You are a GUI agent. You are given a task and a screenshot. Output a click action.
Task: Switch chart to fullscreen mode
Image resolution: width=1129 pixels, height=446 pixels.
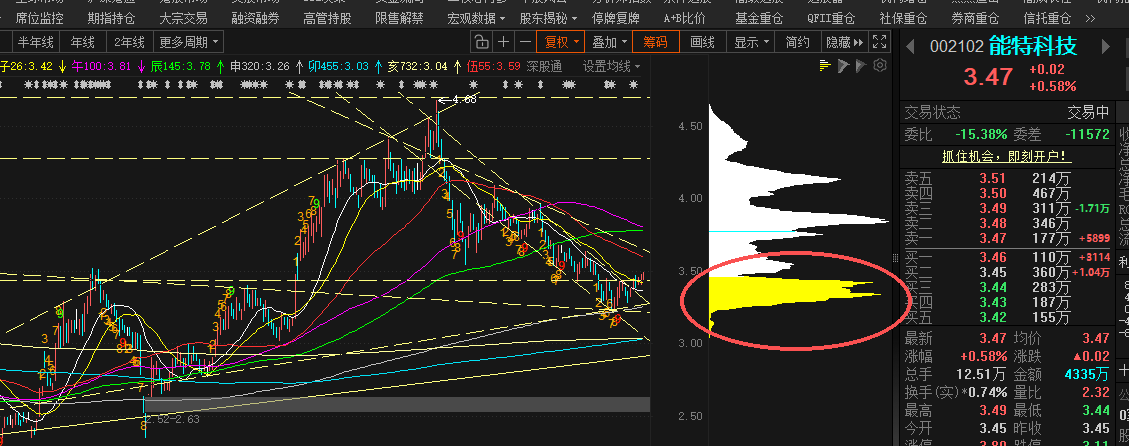point(879,42)
